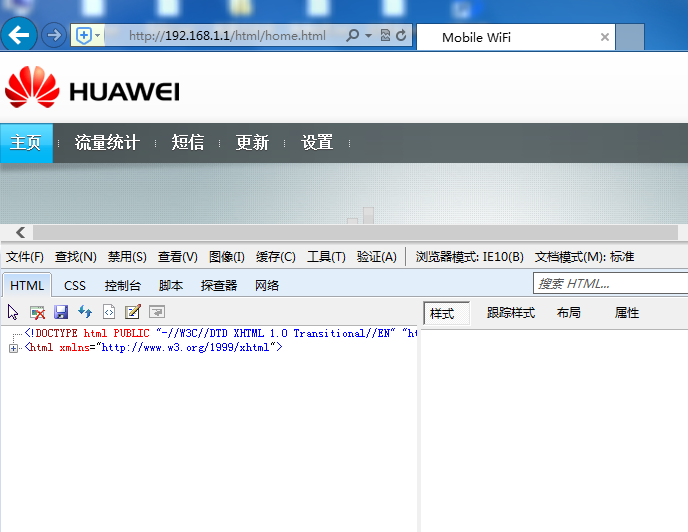Click the element source style document icon

[109, 312]
